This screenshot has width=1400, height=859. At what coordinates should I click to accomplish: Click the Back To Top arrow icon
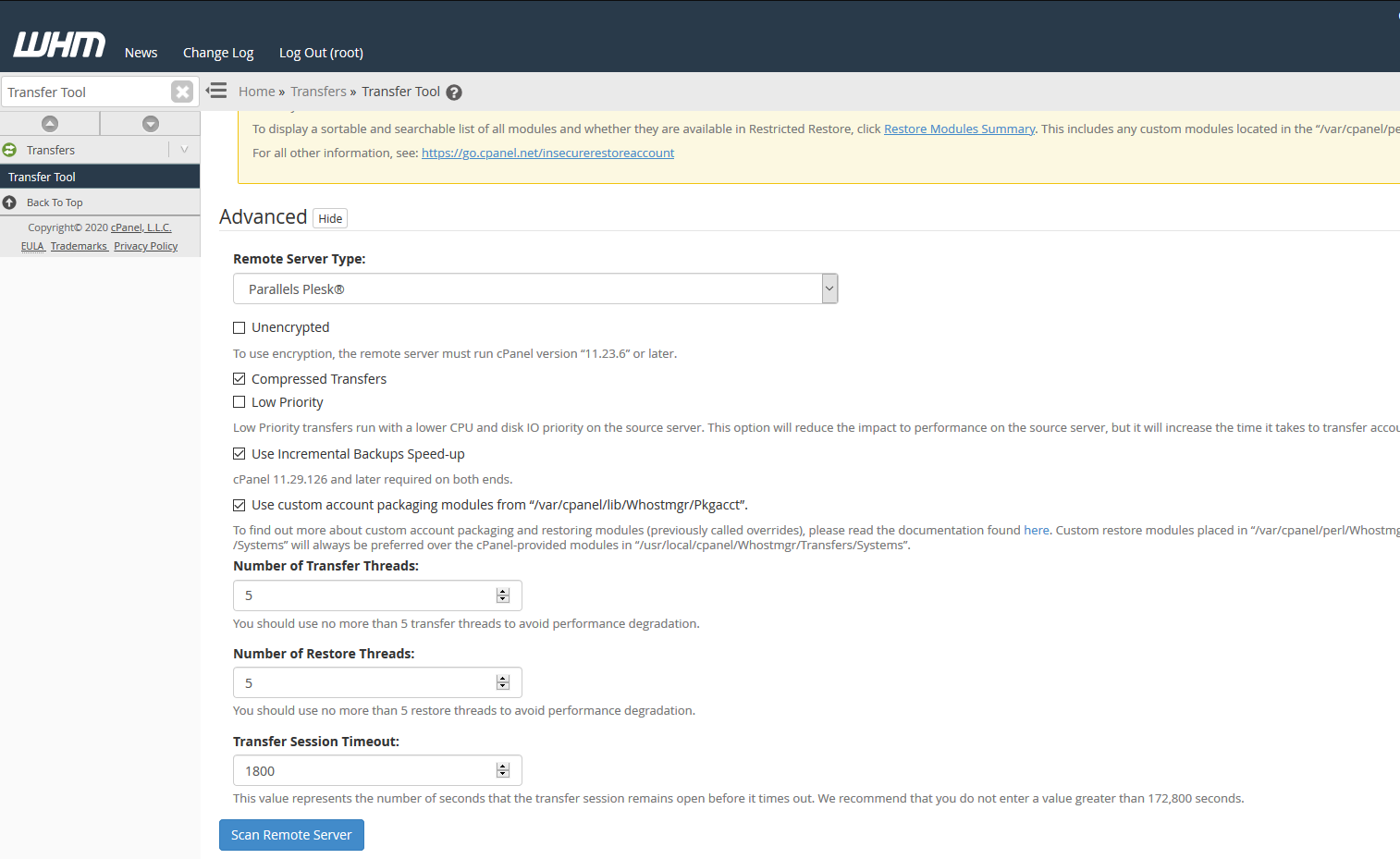[9, 202]
